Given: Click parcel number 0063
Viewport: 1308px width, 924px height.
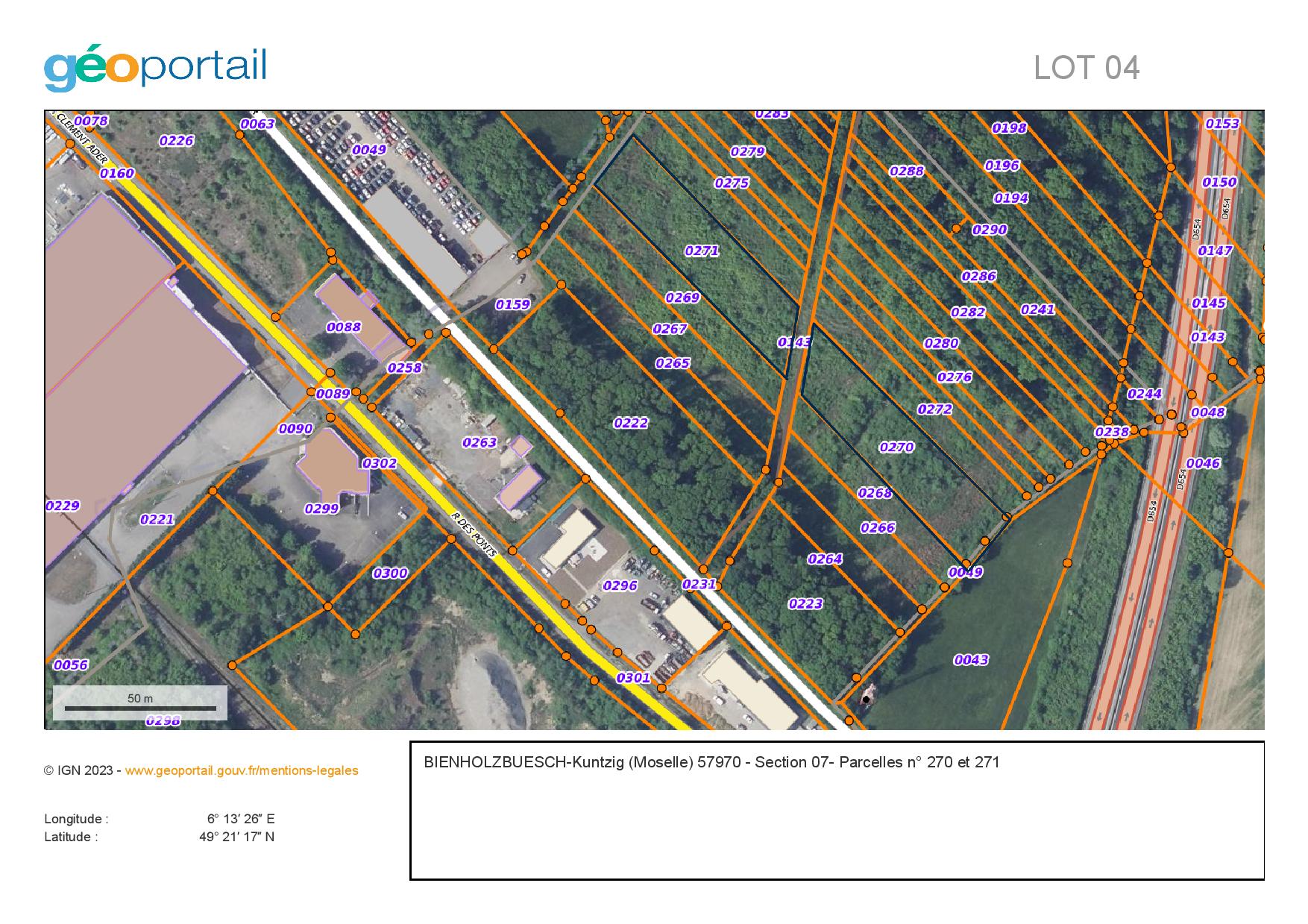Looking at the screenshot, I should (257, 124).
